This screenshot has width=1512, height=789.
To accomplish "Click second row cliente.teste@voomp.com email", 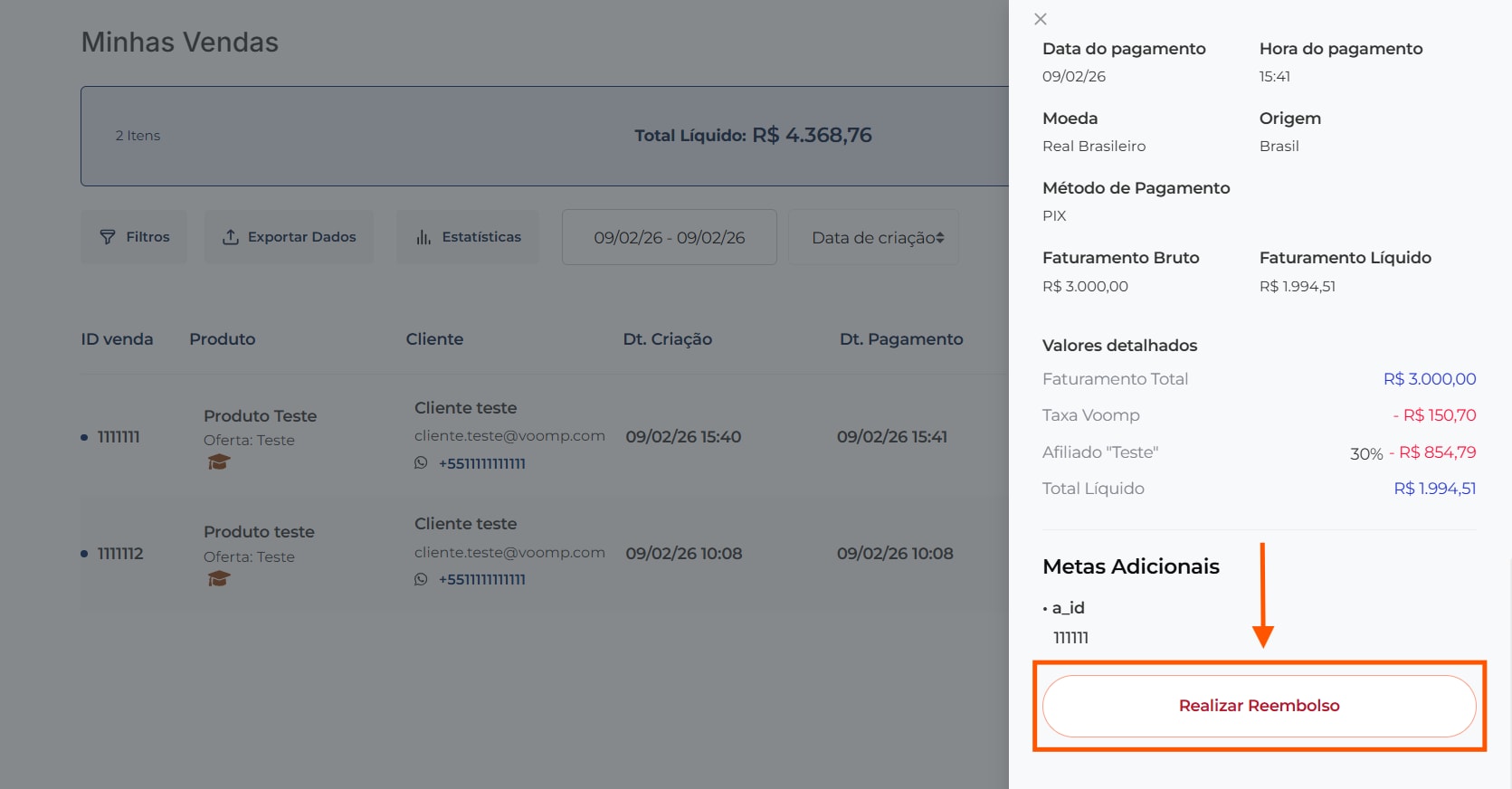I will pyautogui.click(x=509, y=552).
